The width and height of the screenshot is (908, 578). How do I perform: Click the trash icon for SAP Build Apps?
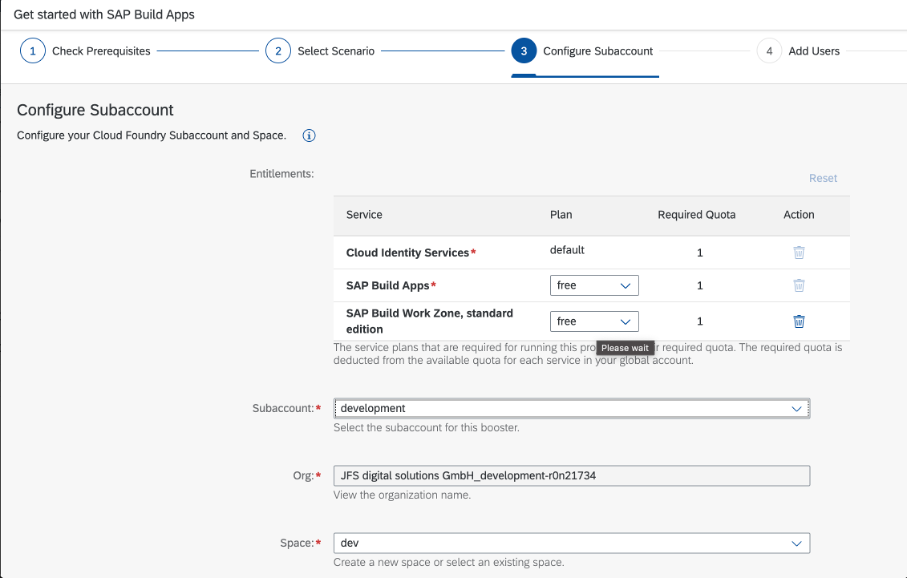tap(799, 286)
